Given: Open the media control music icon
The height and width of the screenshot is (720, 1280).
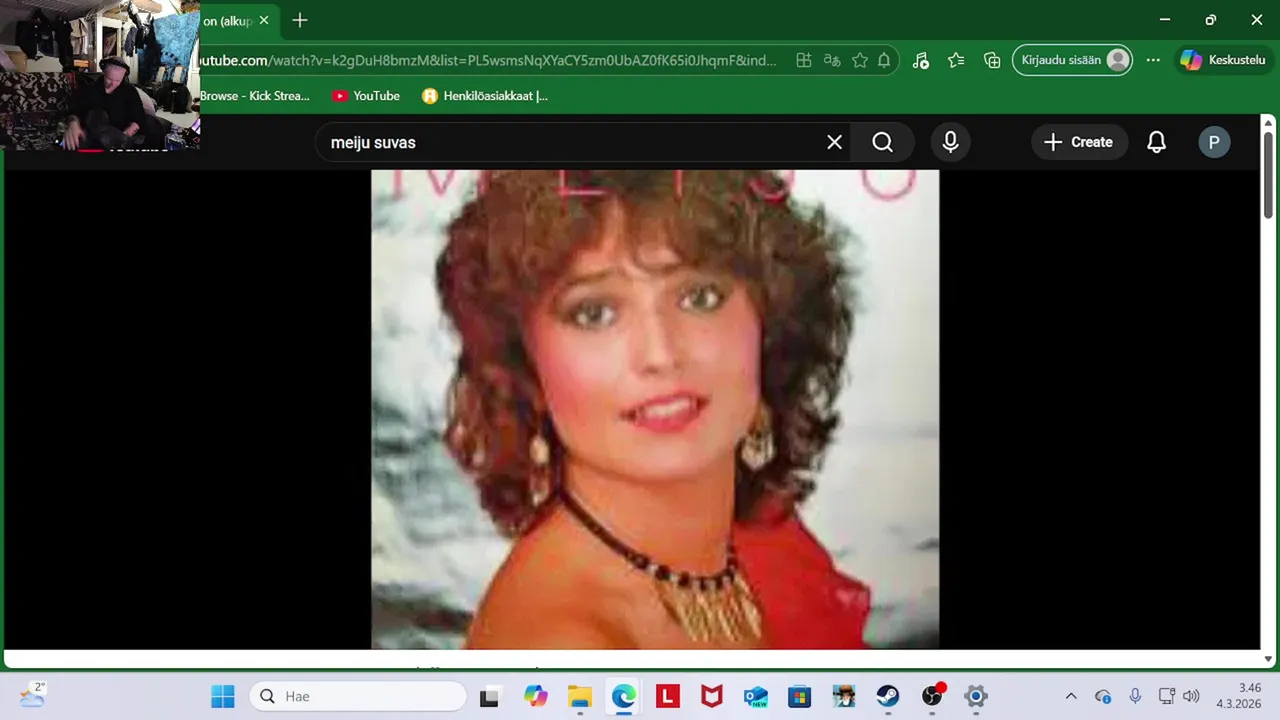Looking at the screenshot, I should 921,60.
